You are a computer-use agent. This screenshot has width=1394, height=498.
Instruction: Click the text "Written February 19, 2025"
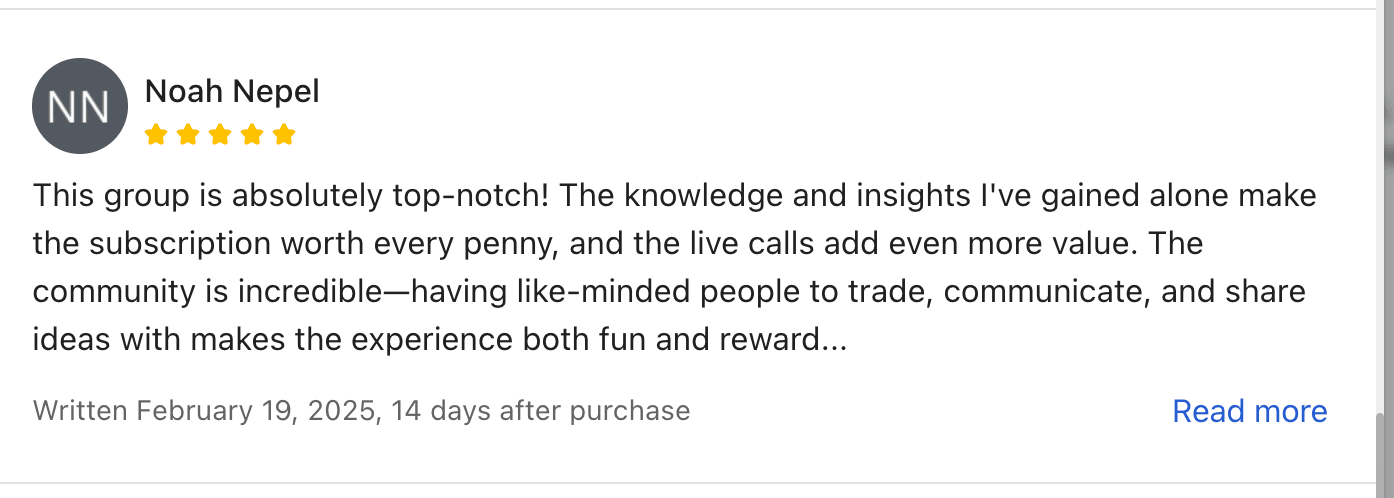click(x=206, y=411)
